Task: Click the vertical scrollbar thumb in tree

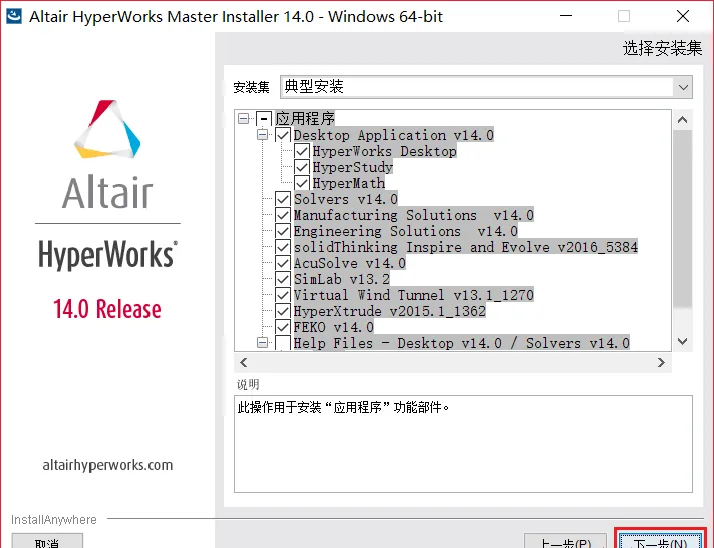Action: click(x=682, y=219)
